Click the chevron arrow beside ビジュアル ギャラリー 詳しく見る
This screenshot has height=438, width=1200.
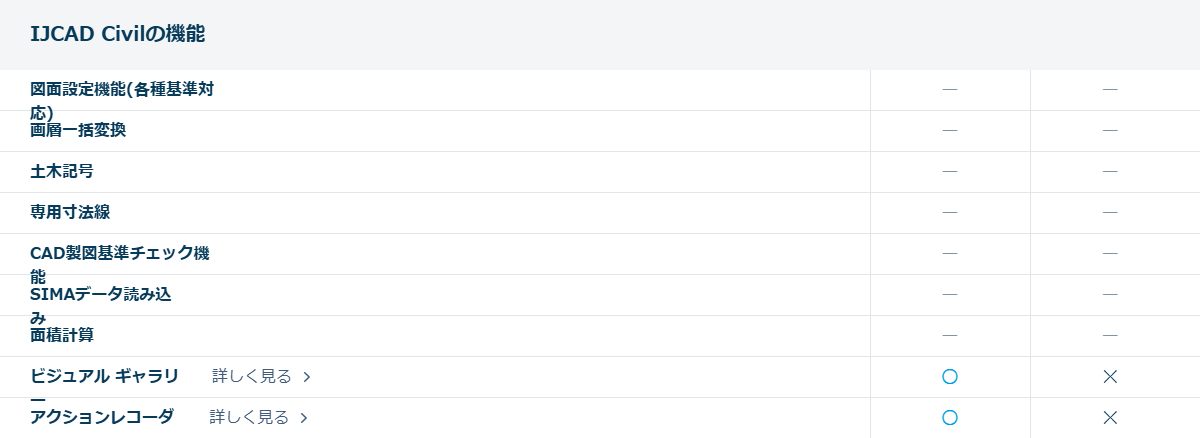coord(307,377)
